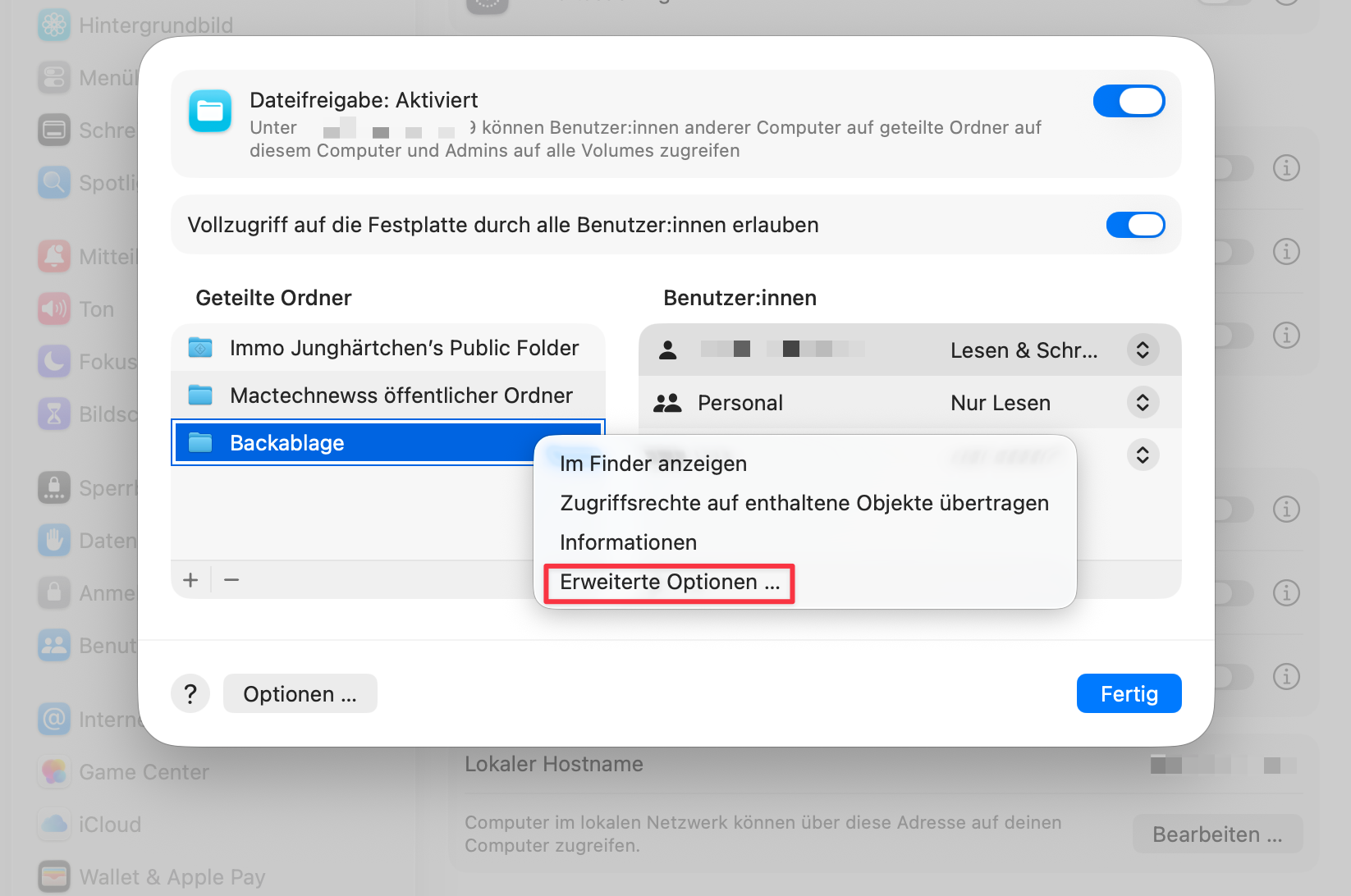Disable the Dateifreigabe toggle

coord(1129,102)
